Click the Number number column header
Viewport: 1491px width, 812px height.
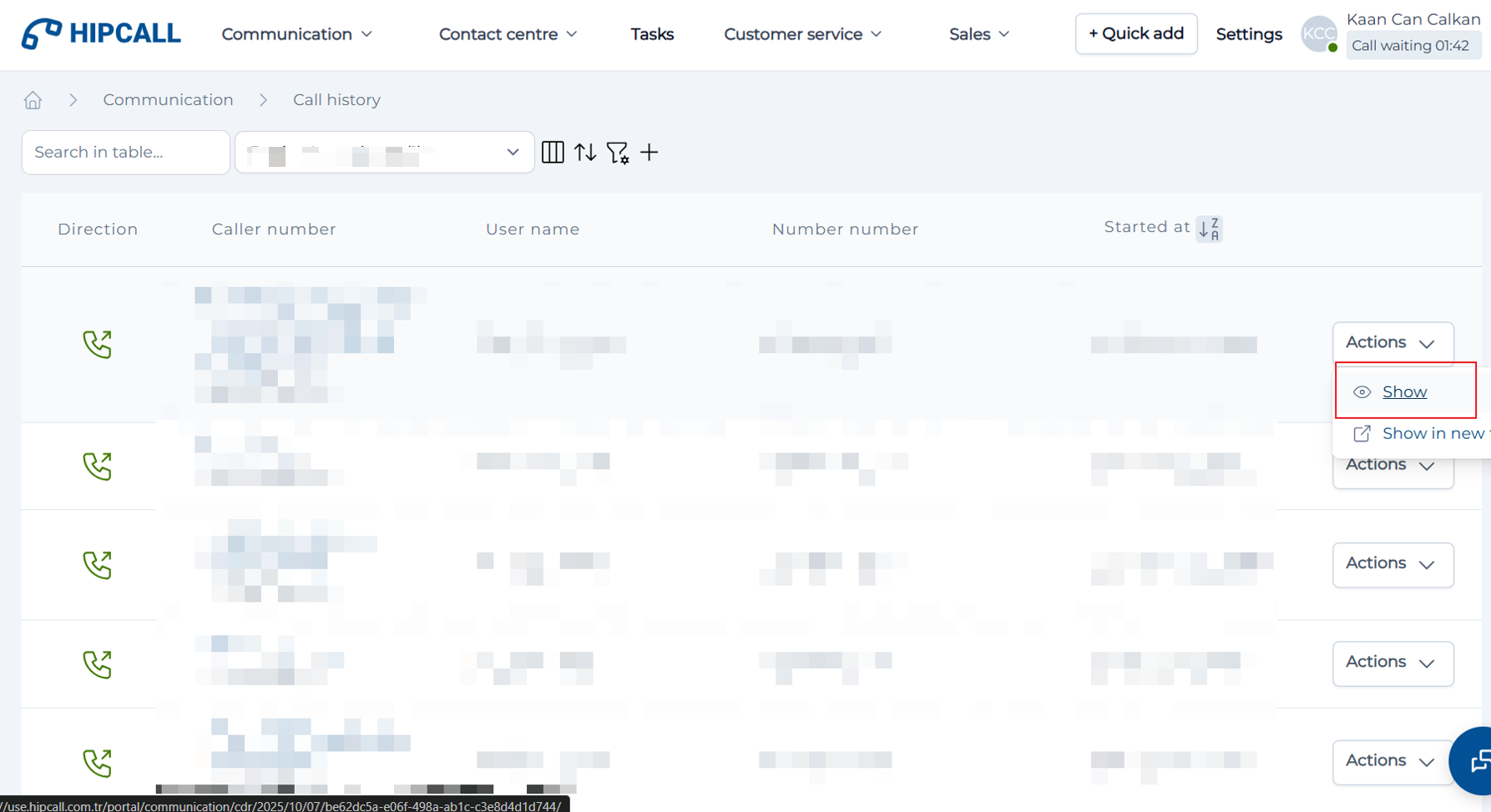tap(845, 229)
